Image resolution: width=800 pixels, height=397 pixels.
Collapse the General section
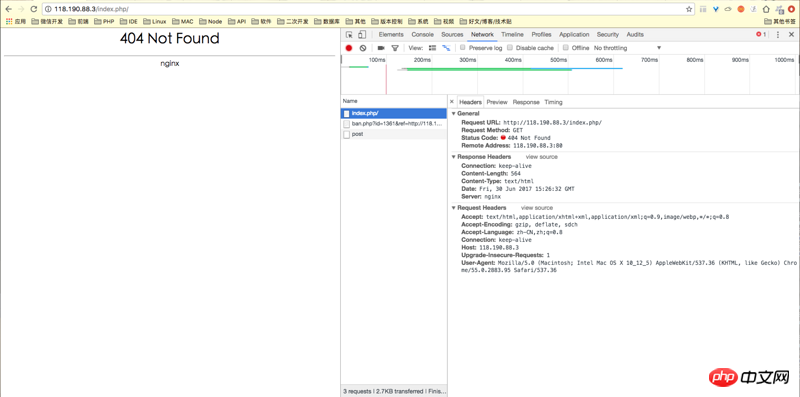coord(454,114)
